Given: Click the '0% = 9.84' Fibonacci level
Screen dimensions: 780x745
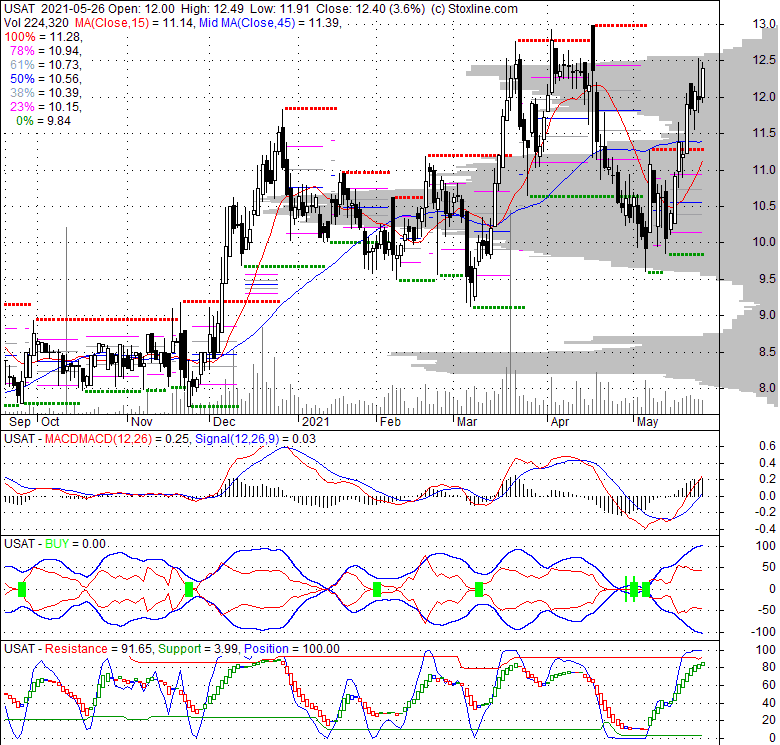Looking at the screenshot, I should [x=43, y=121].
